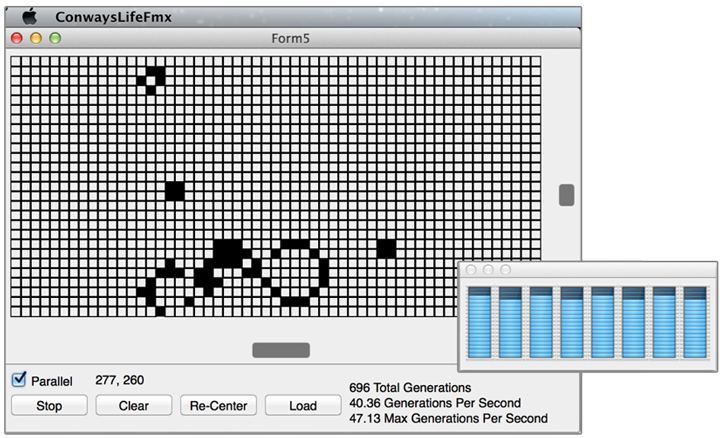Viewport: 720px width, 438px height.
Task: Click the last CPU core bar
Action: click(695, 322)
